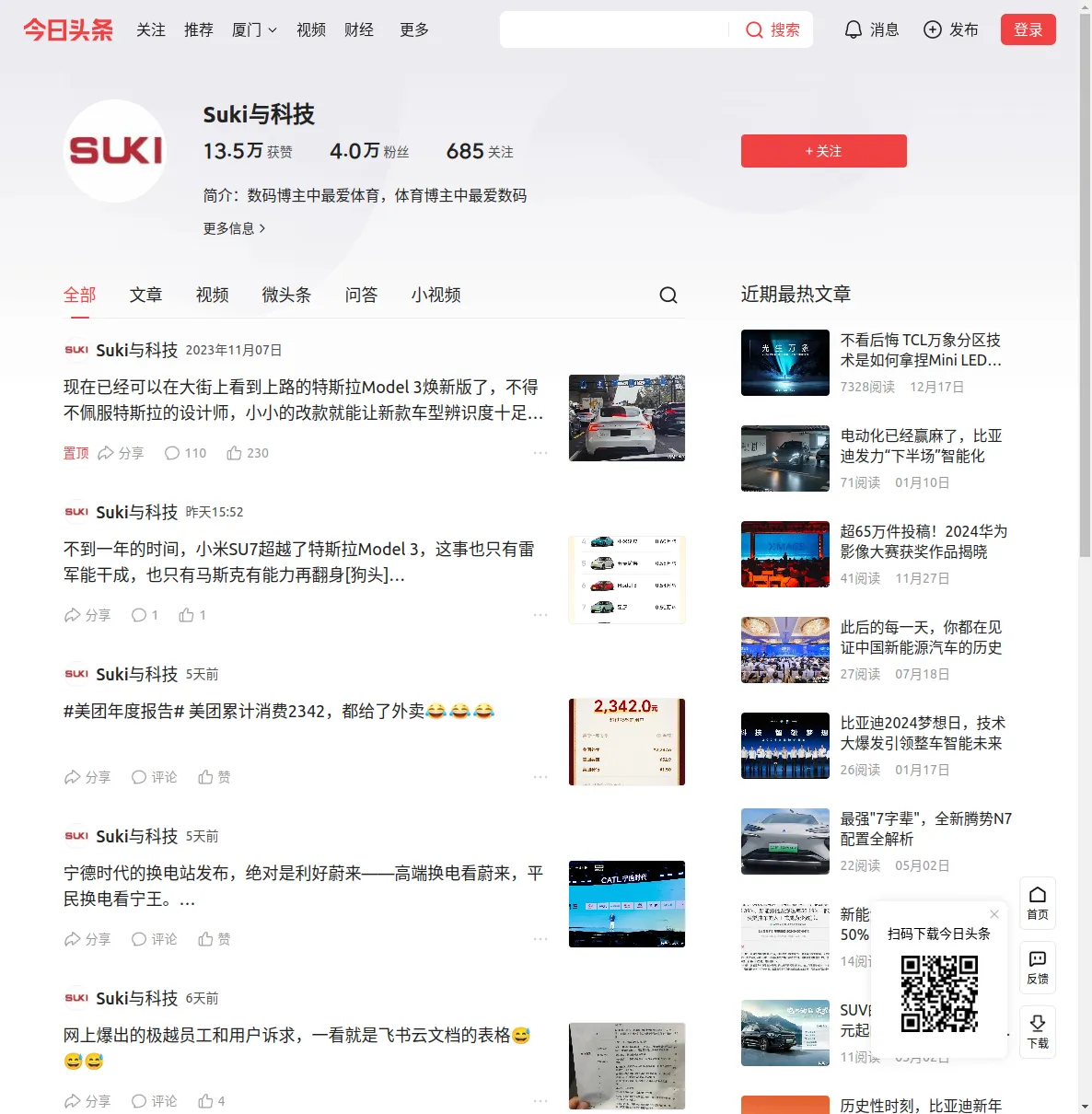This screenshot has height=1114, width=1092.
Task: Like the 小米SU7 post
Action: (x=192, y=615)
